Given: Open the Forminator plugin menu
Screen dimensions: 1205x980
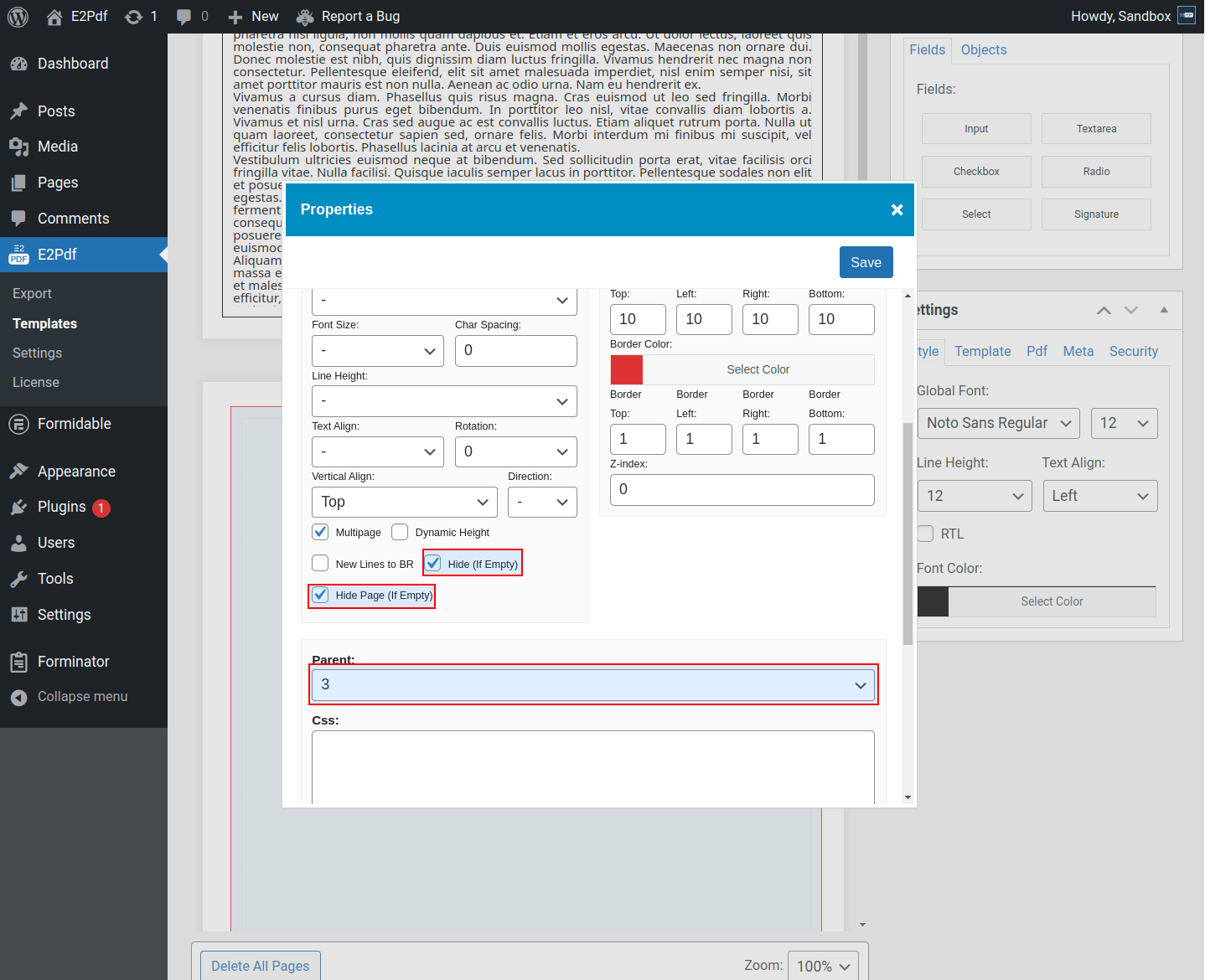Looking at the screenshot, I should coord(73,662).
